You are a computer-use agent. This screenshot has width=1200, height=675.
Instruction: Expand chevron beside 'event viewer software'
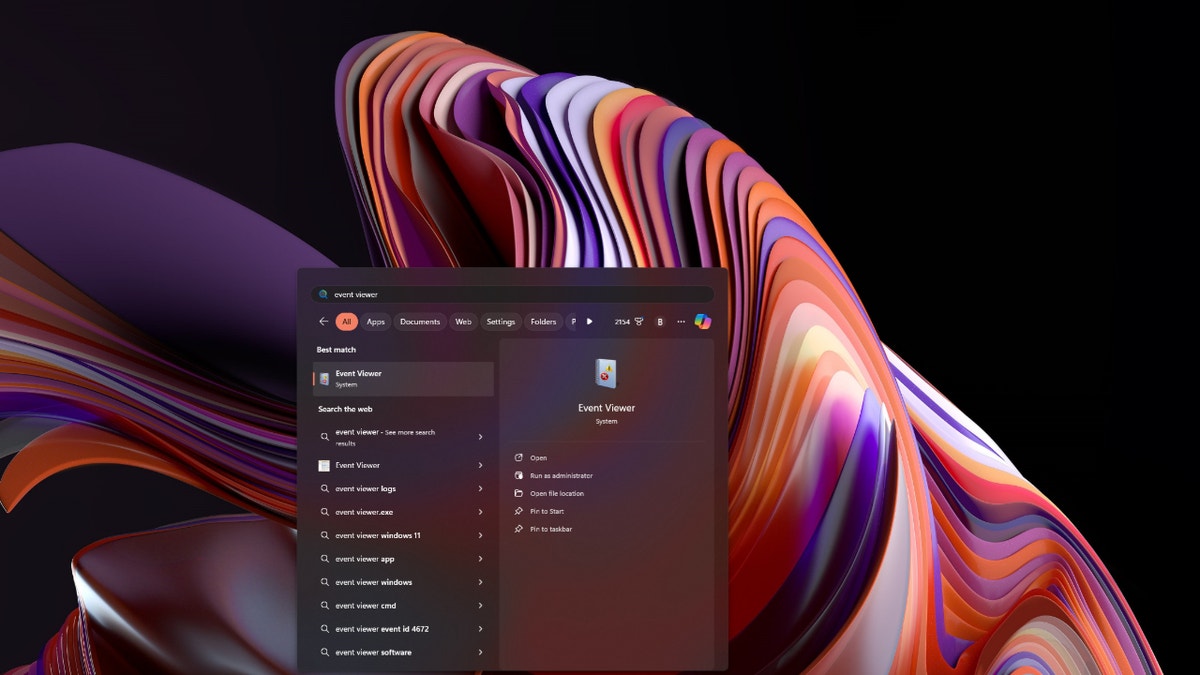tap(481, 652)
